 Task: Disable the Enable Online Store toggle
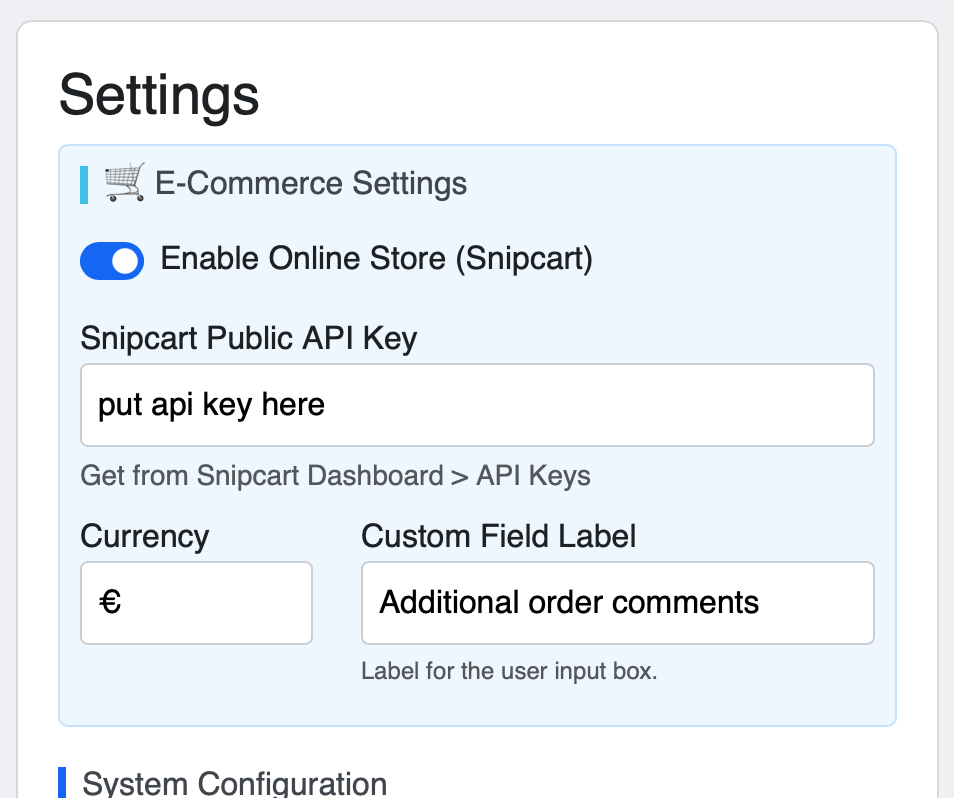pos(112,260)
